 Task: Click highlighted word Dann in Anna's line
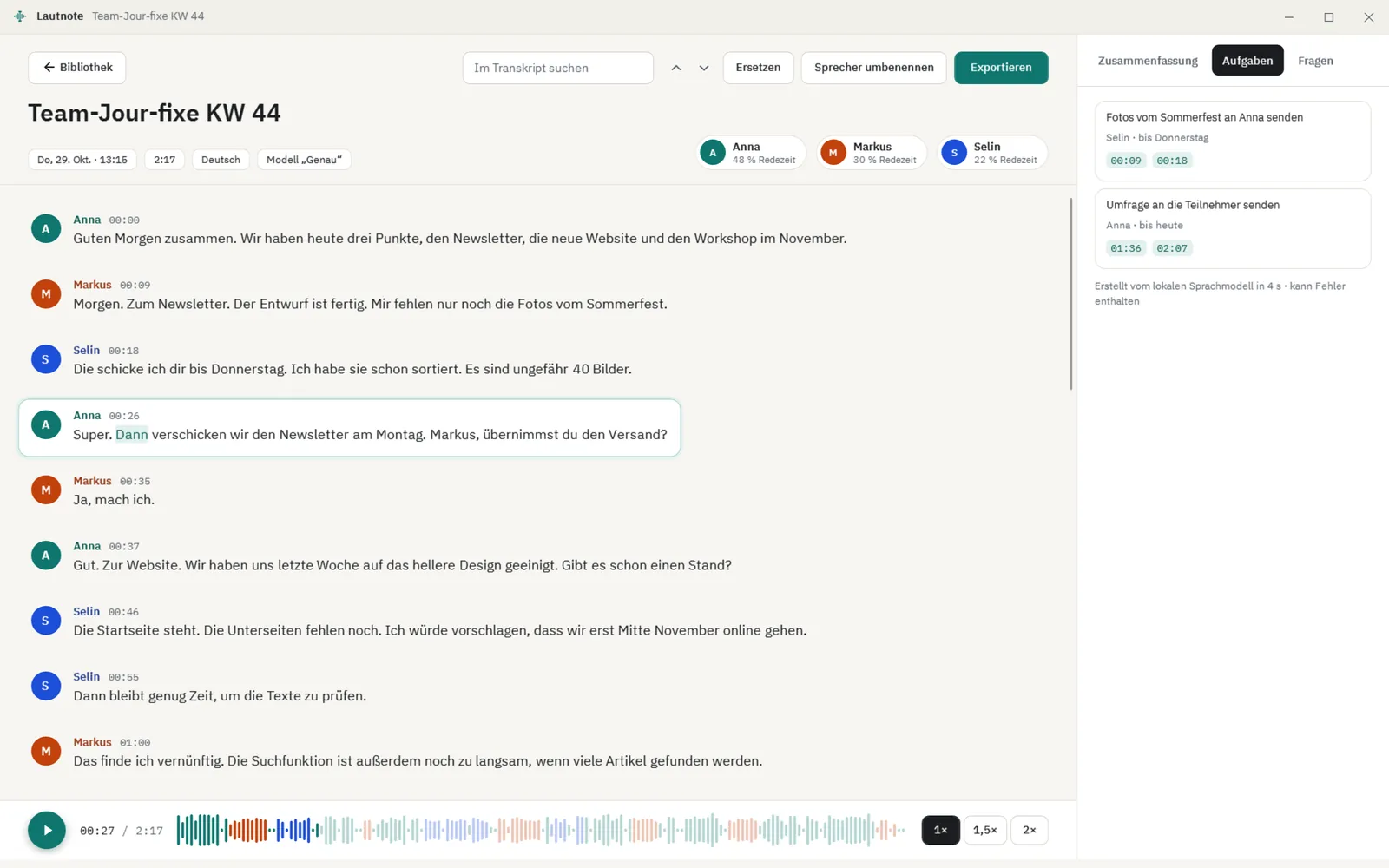point(132,435)
